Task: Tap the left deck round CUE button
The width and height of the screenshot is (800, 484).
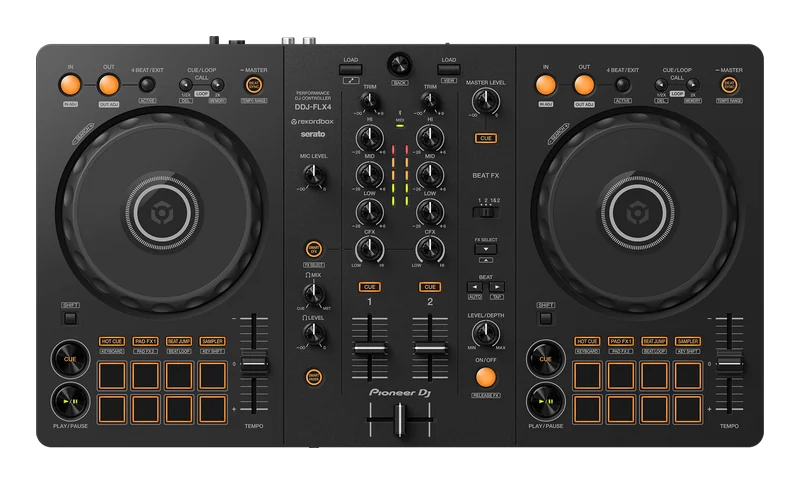Action: [x=70, y=359]
